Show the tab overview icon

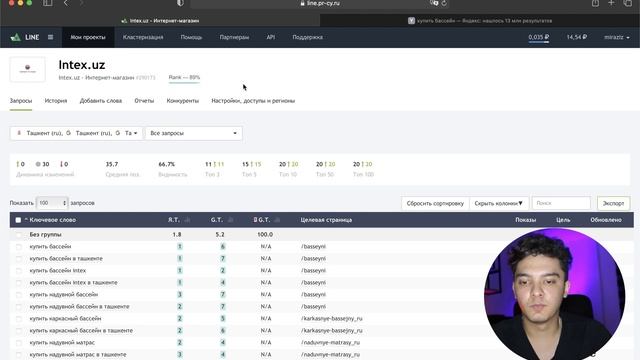click(x=628, y=3)
